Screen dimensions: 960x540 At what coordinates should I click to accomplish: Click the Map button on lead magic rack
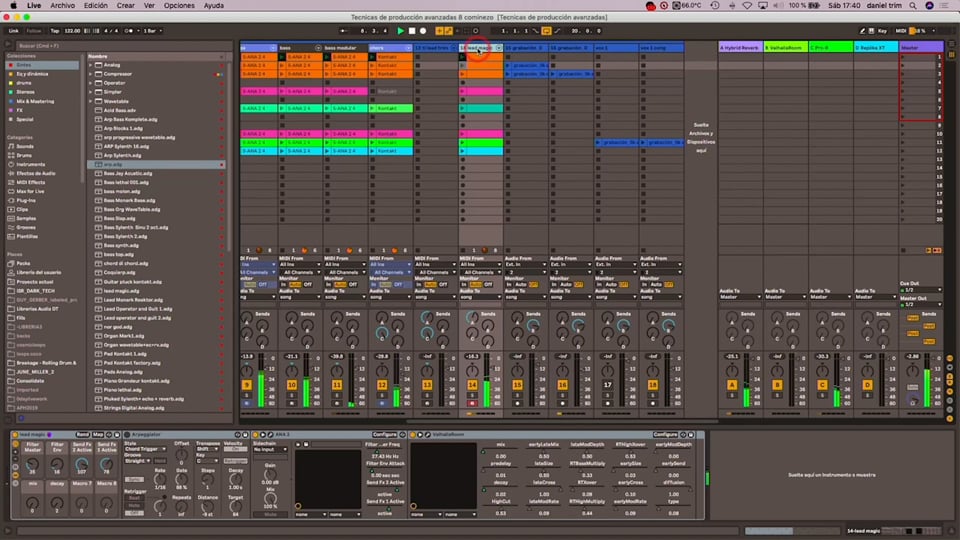[98, 435]
